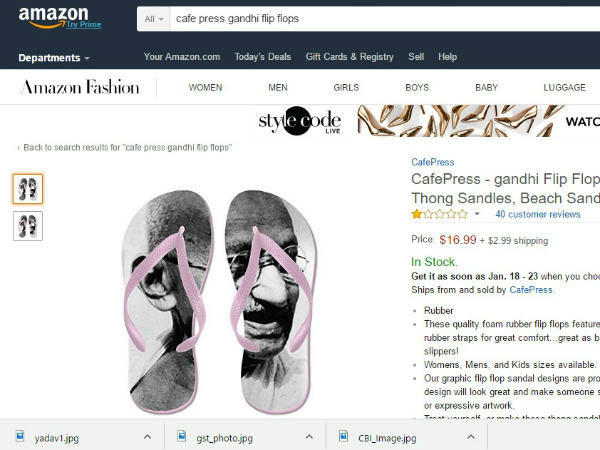Select the second flip flop thumbnail

pyautogui.click(x=28, y=226)
